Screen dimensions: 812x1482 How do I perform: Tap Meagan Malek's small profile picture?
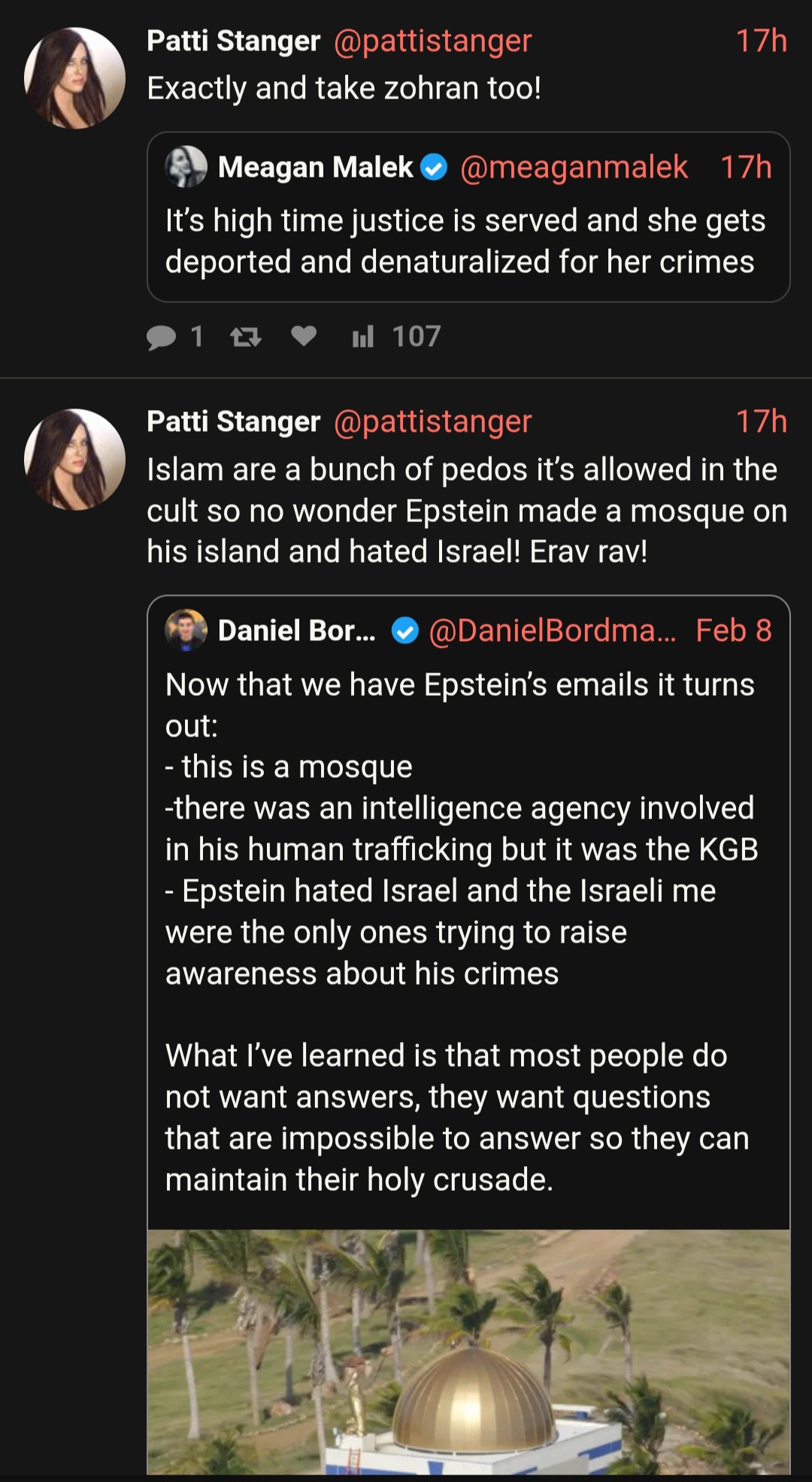pyautogui.click(x=186, y=166)
